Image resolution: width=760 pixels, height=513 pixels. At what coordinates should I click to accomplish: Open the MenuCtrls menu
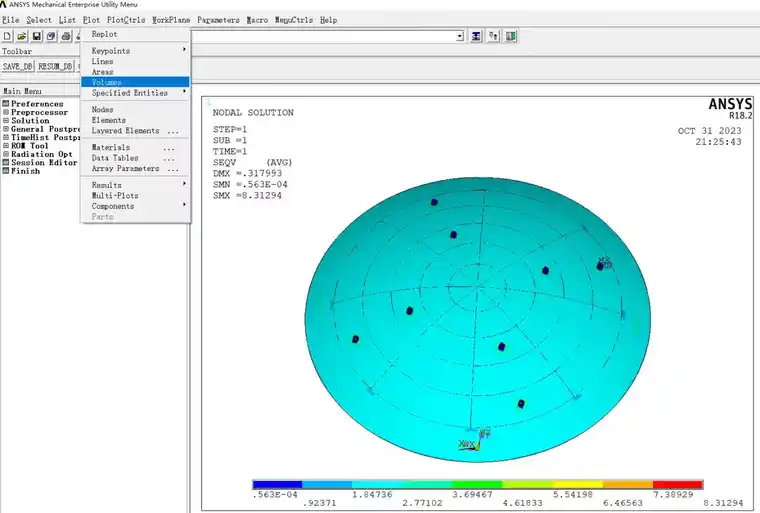pyautogui.click(x=294, y=20)
